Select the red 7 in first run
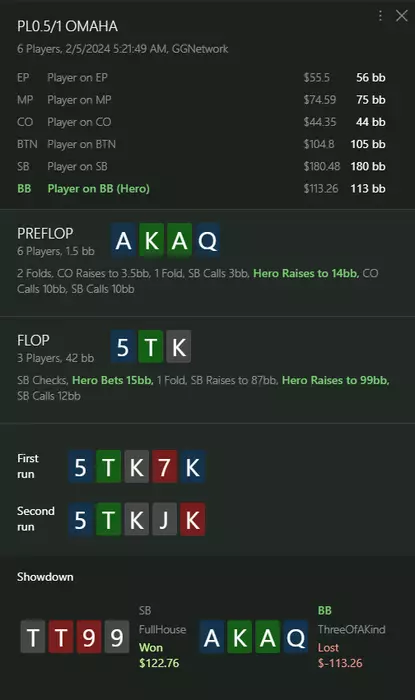Viewport: 415px width, 700px height. (164, 467)
